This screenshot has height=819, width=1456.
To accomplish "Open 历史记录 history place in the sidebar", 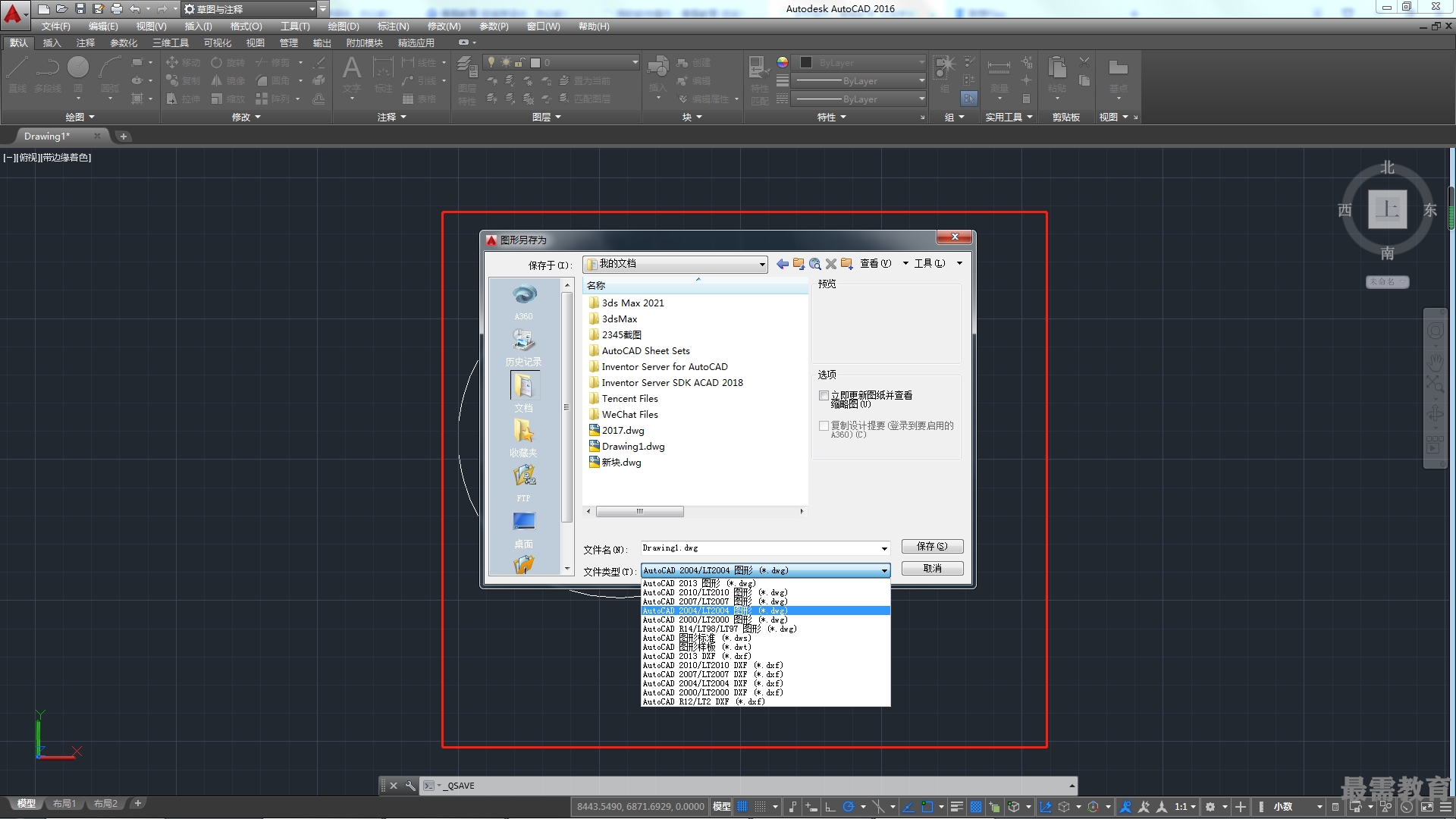I will (524, 347).
